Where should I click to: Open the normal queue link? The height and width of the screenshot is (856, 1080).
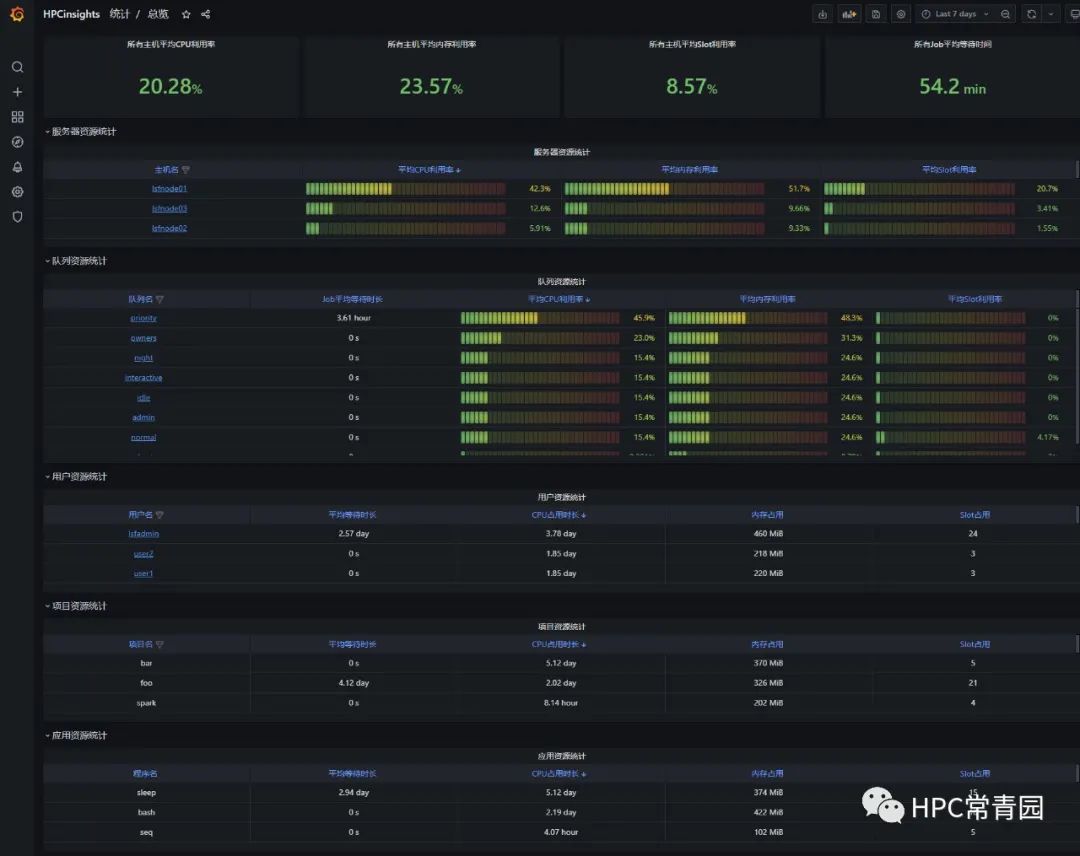tap(143, 438)
